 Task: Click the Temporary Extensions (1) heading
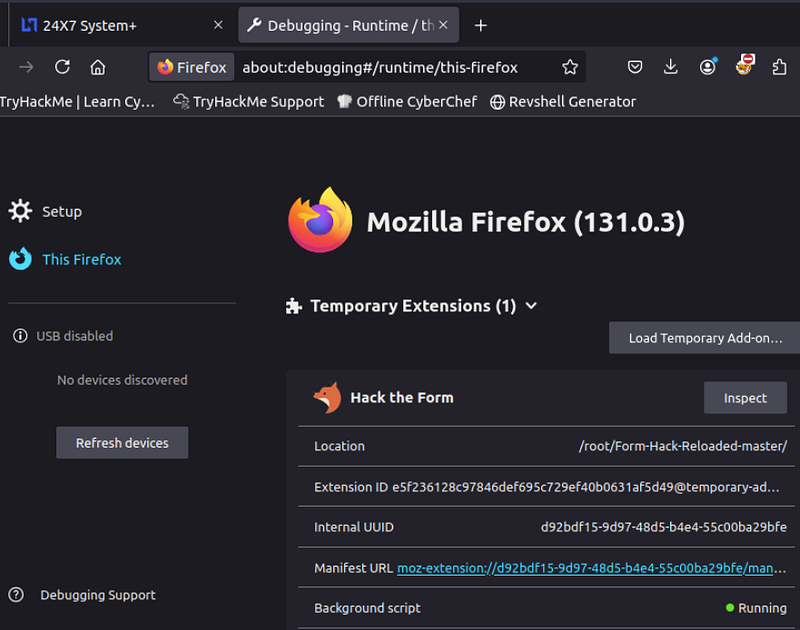tap(413, 306)
